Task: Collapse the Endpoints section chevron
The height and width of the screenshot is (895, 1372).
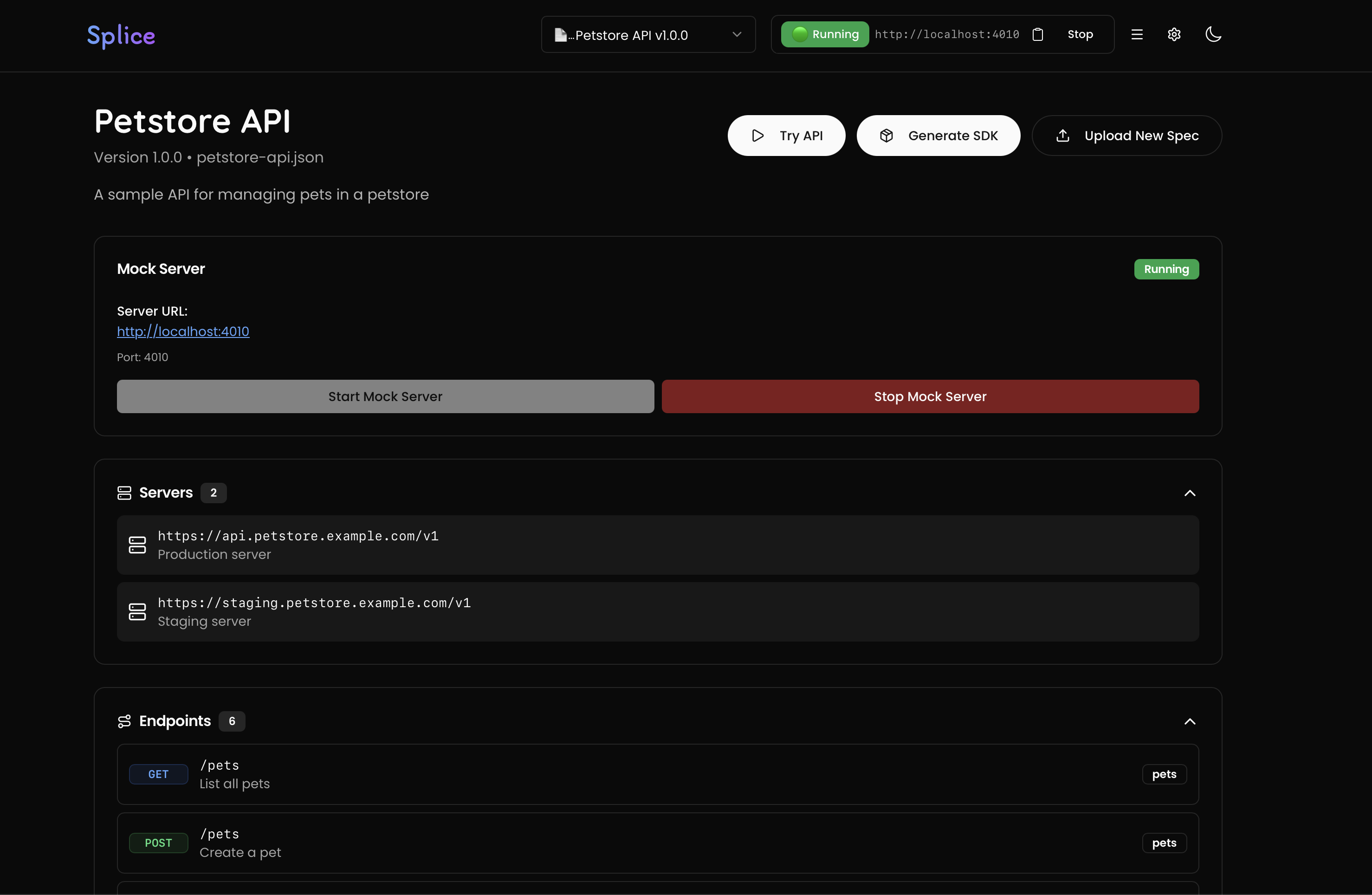Action: (1189, 721)
